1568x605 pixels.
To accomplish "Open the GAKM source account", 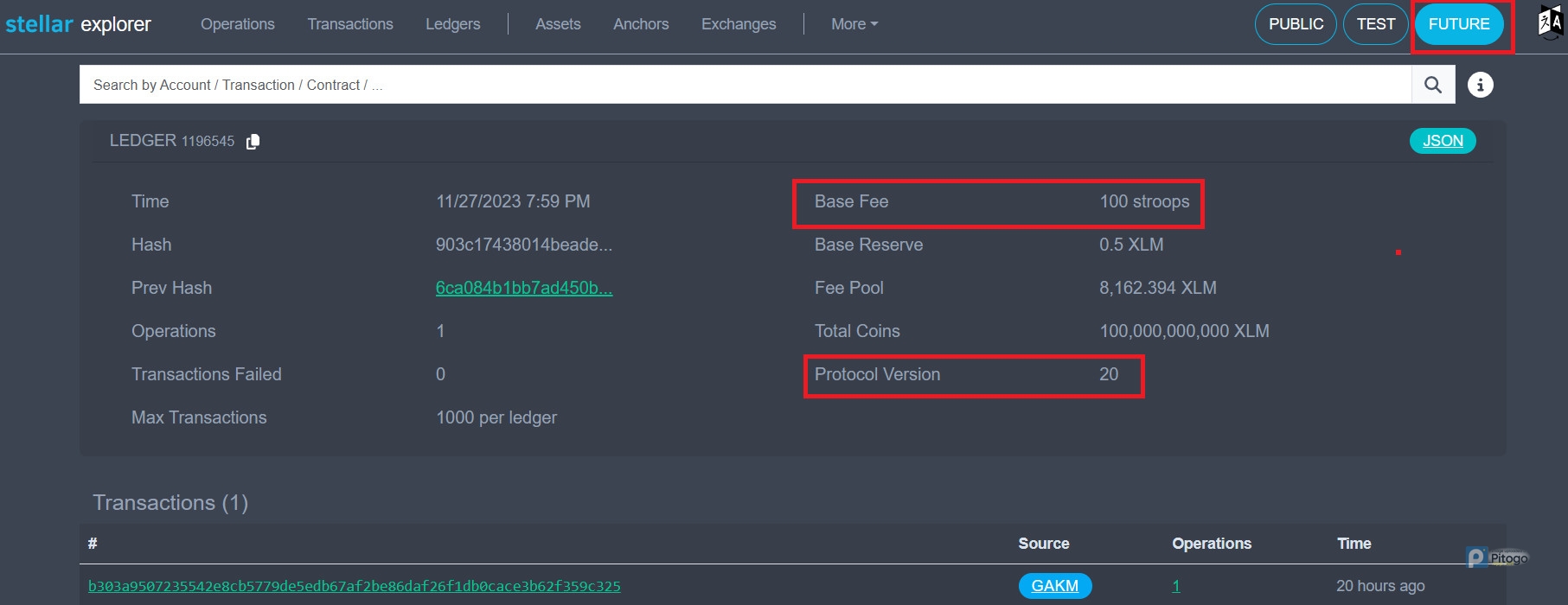I will tap(1054, 586).
